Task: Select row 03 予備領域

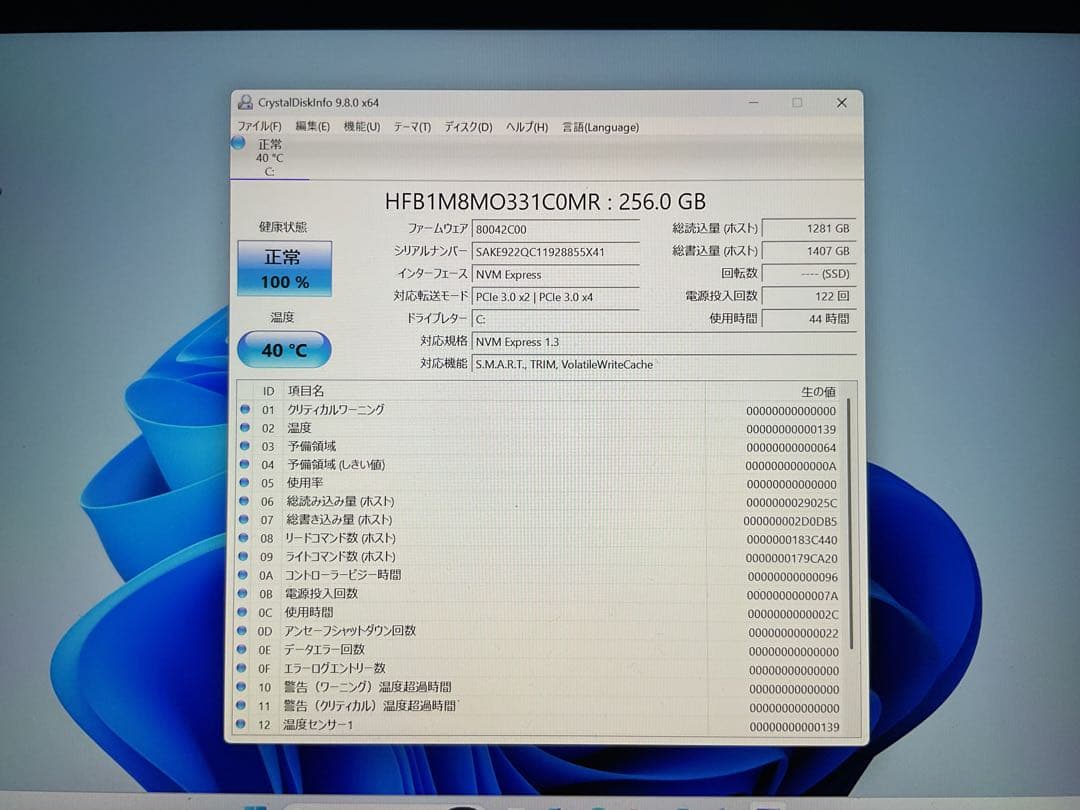Action: pos(540,446)
